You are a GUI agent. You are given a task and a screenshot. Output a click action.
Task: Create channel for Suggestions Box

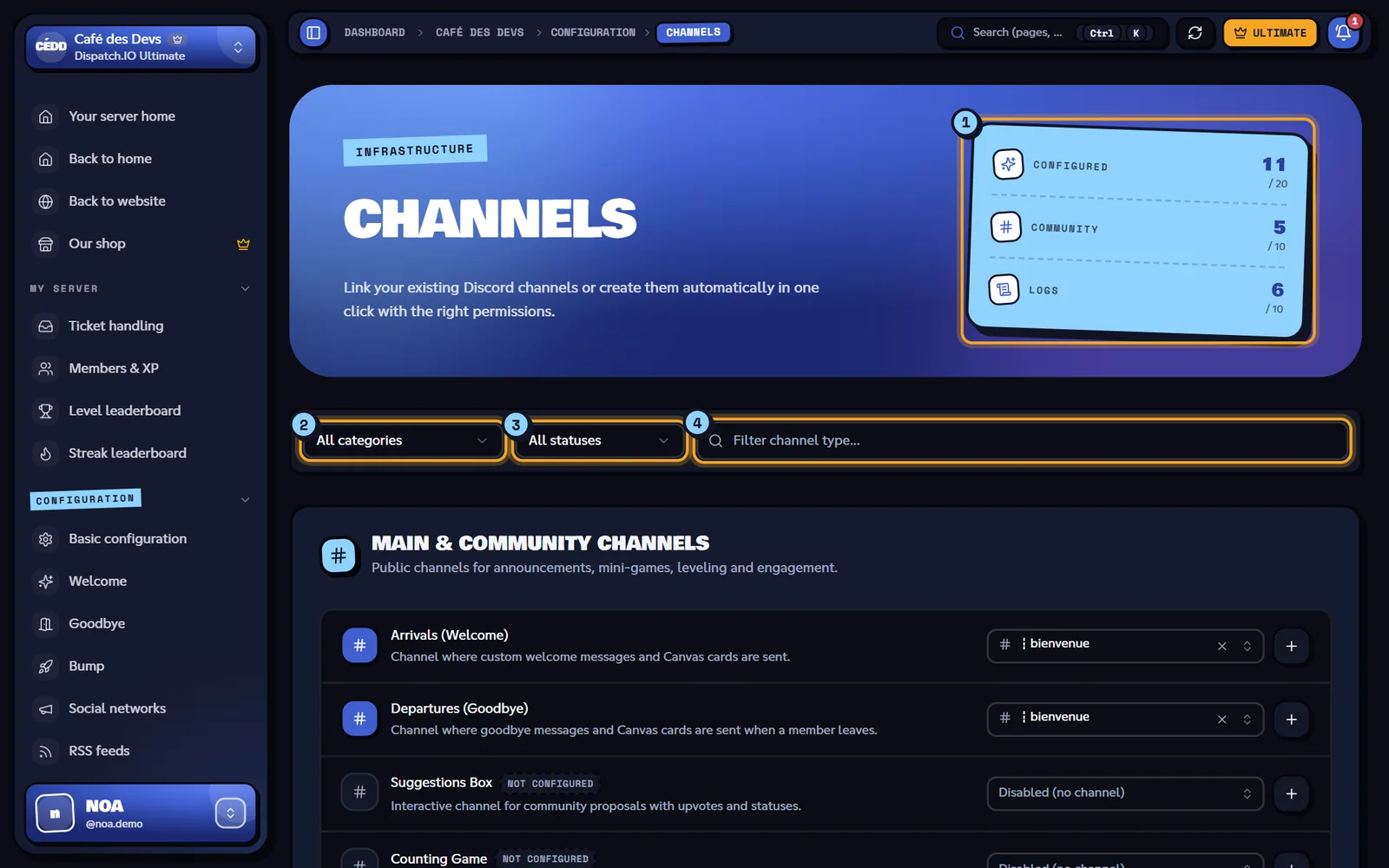[1292, 793]
